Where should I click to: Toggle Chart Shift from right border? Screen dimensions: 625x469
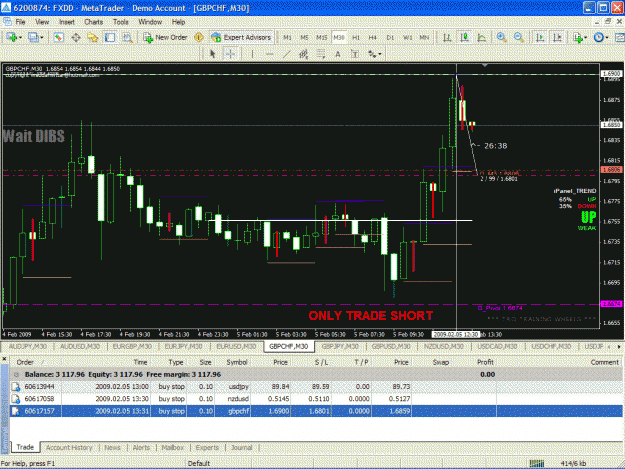[x=557, y=37]
